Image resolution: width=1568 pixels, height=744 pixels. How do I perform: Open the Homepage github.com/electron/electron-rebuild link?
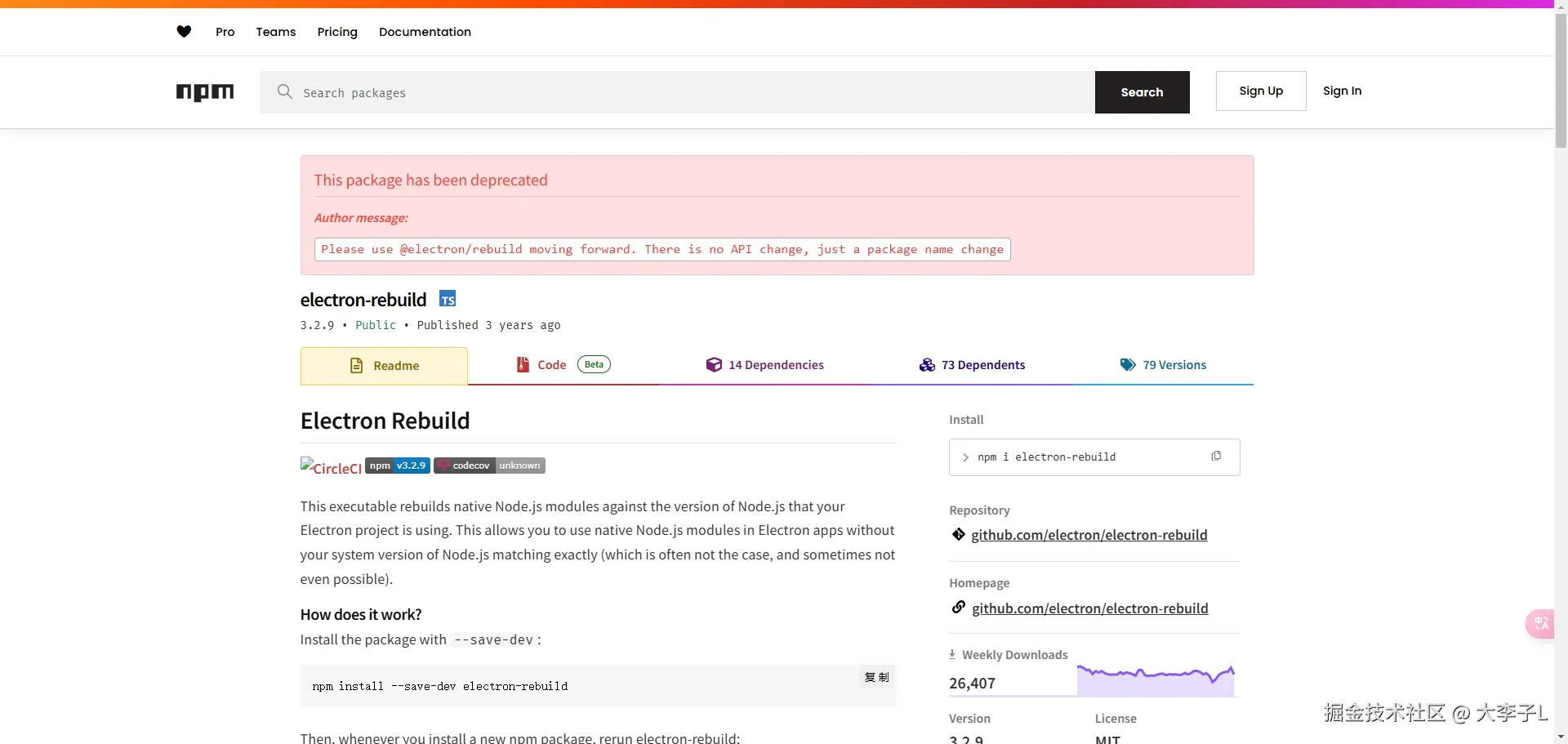(1090, 608)
